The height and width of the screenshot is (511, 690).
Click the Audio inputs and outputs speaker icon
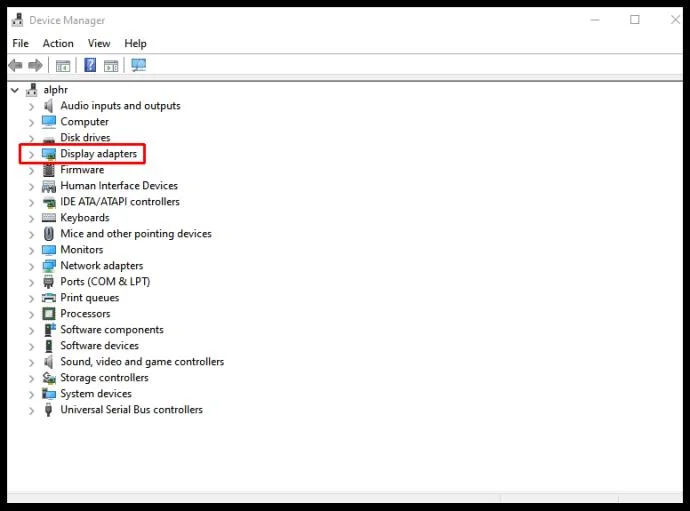(48, 106)
